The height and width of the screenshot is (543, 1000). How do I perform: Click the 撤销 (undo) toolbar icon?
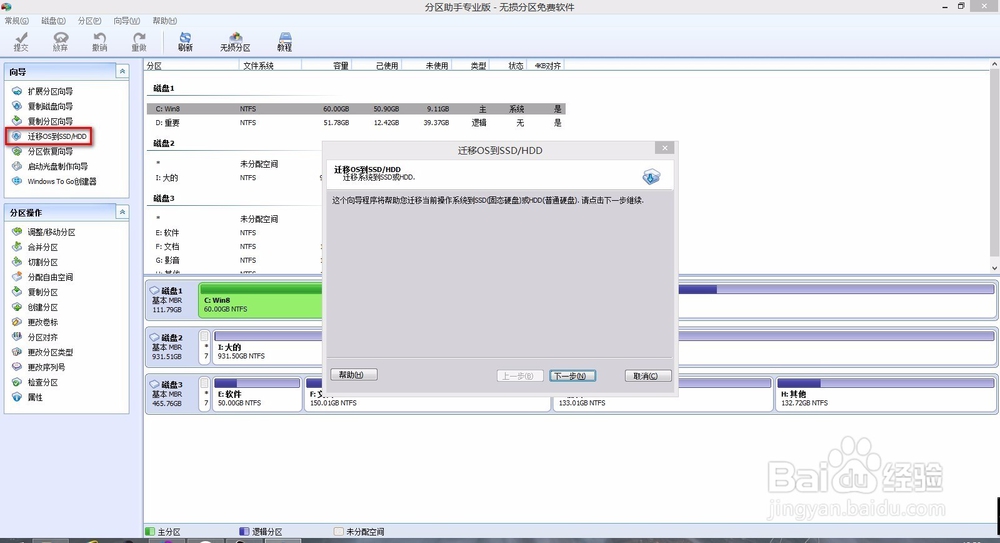[x=99, y=42]
